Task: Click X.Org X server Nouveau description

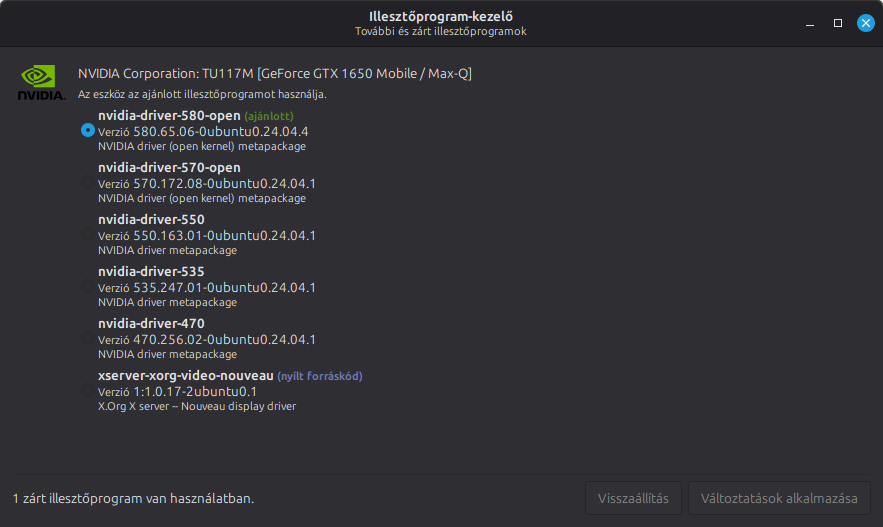Action: (197, 406)
